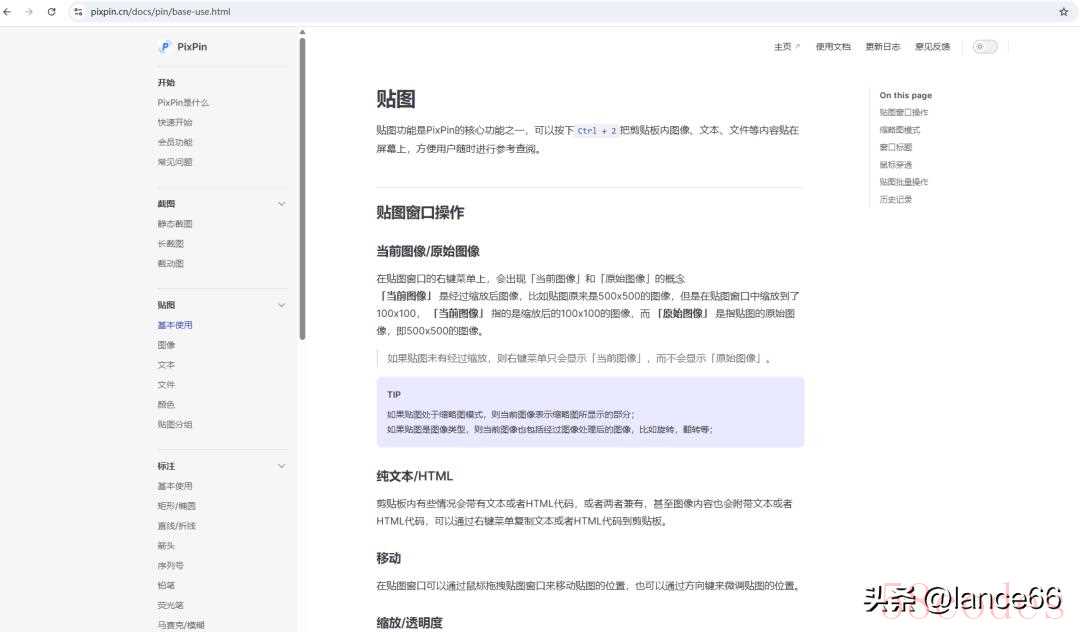
Task: Jump to 历史记录 in page outline
Action: click(896, 199)
